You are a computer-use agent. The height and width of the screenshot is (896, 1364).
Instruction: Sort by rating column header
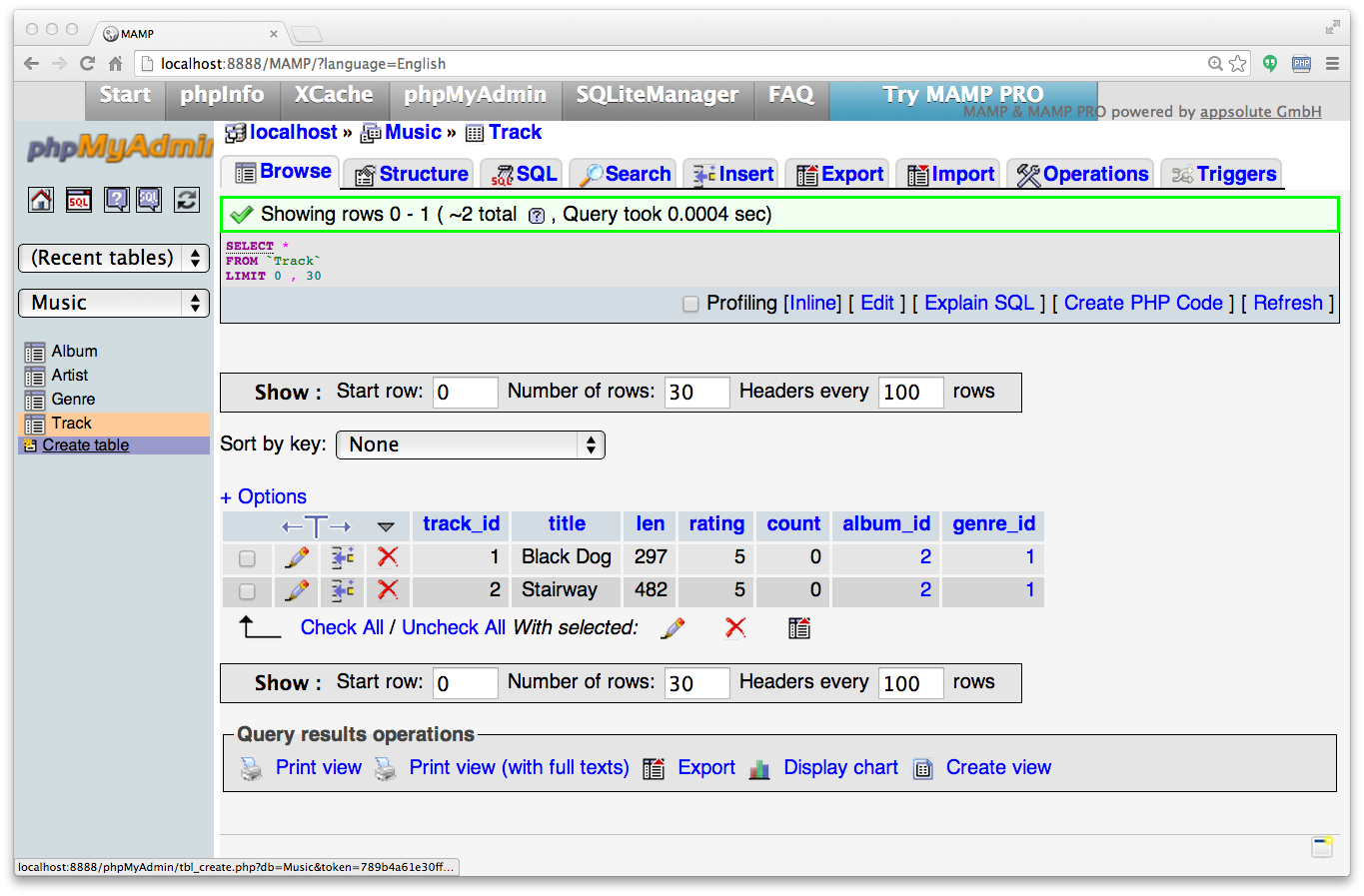(716, 523)
